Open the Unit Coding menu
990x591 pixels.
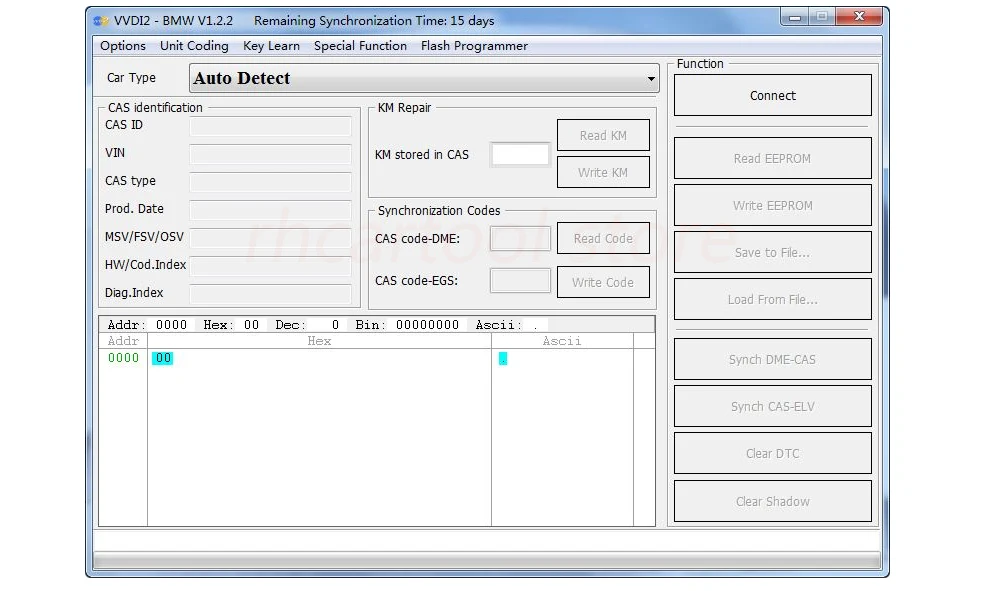point(194,46)
